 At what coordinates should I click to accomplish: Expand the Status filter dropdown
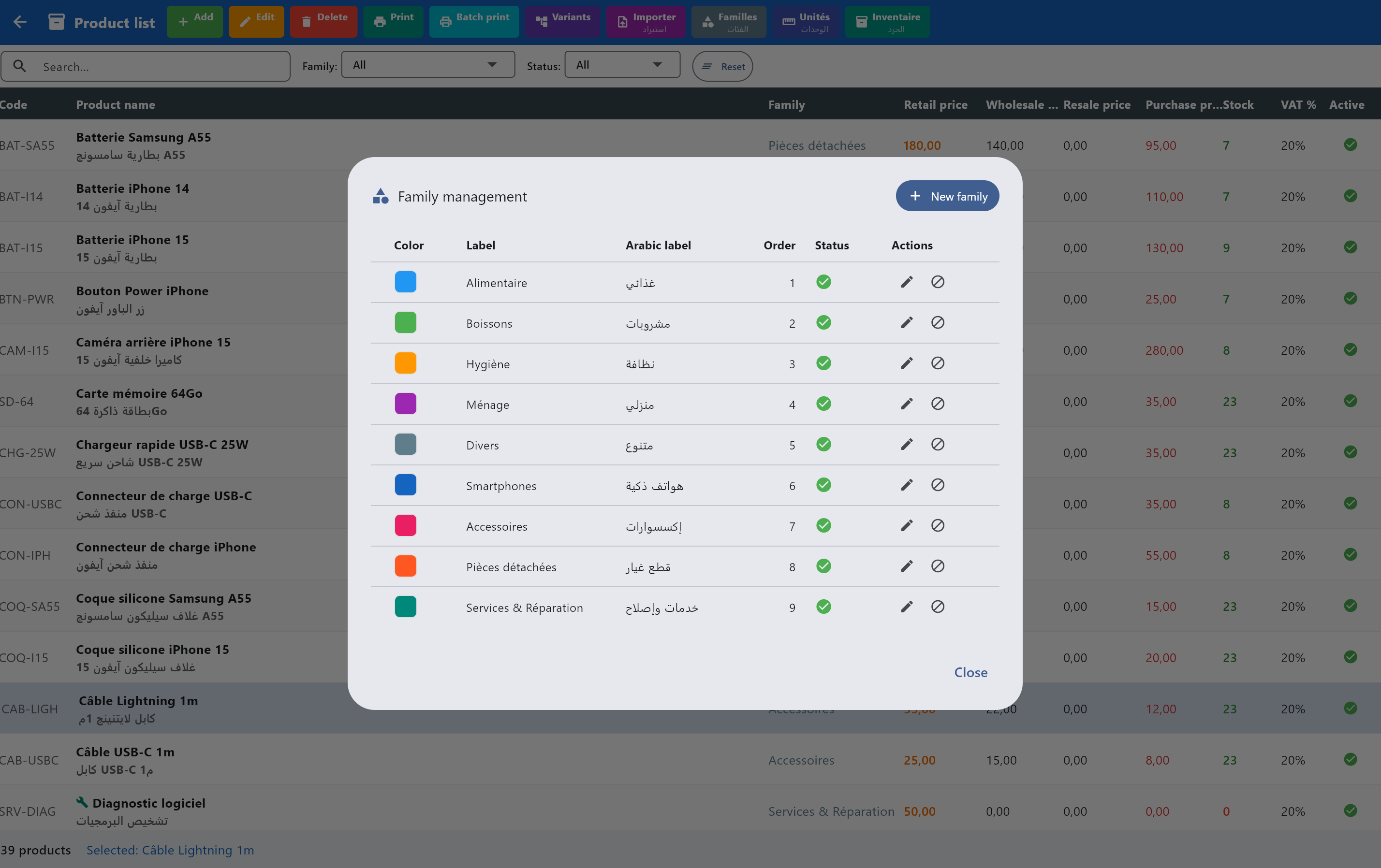pos(622,65)
